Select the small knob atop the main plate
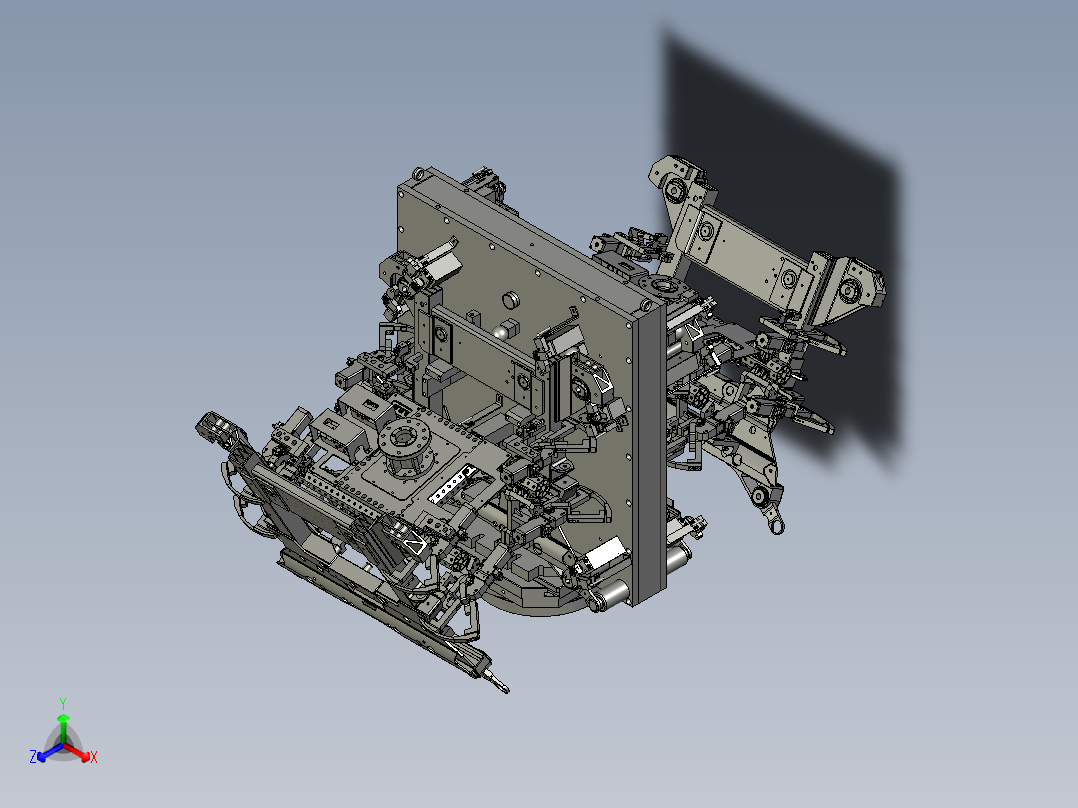The width and height of the screenshot is (1078, 808). [x=509, y=299]
